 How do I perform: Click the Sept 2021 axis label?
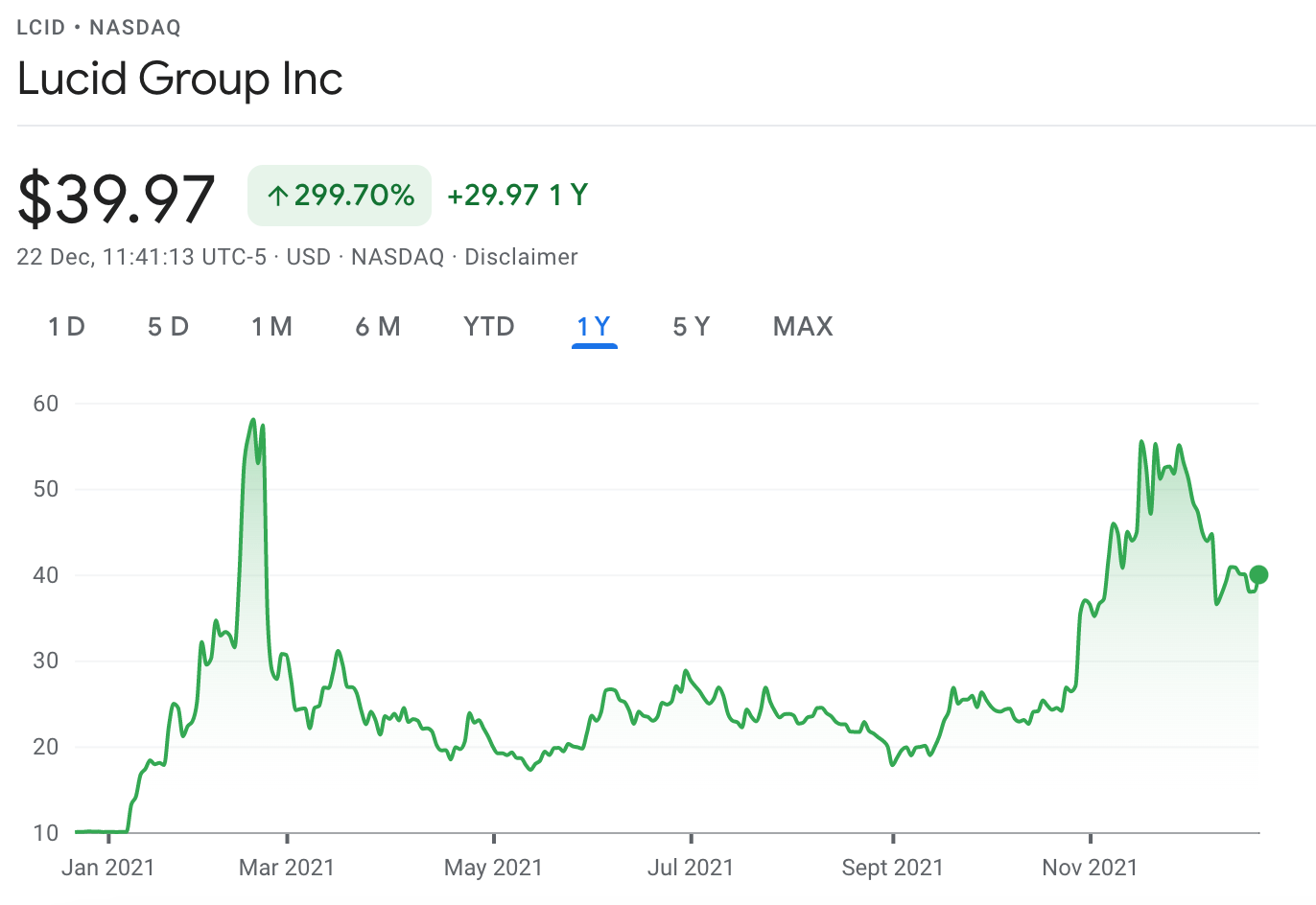(x=893, y=868)
